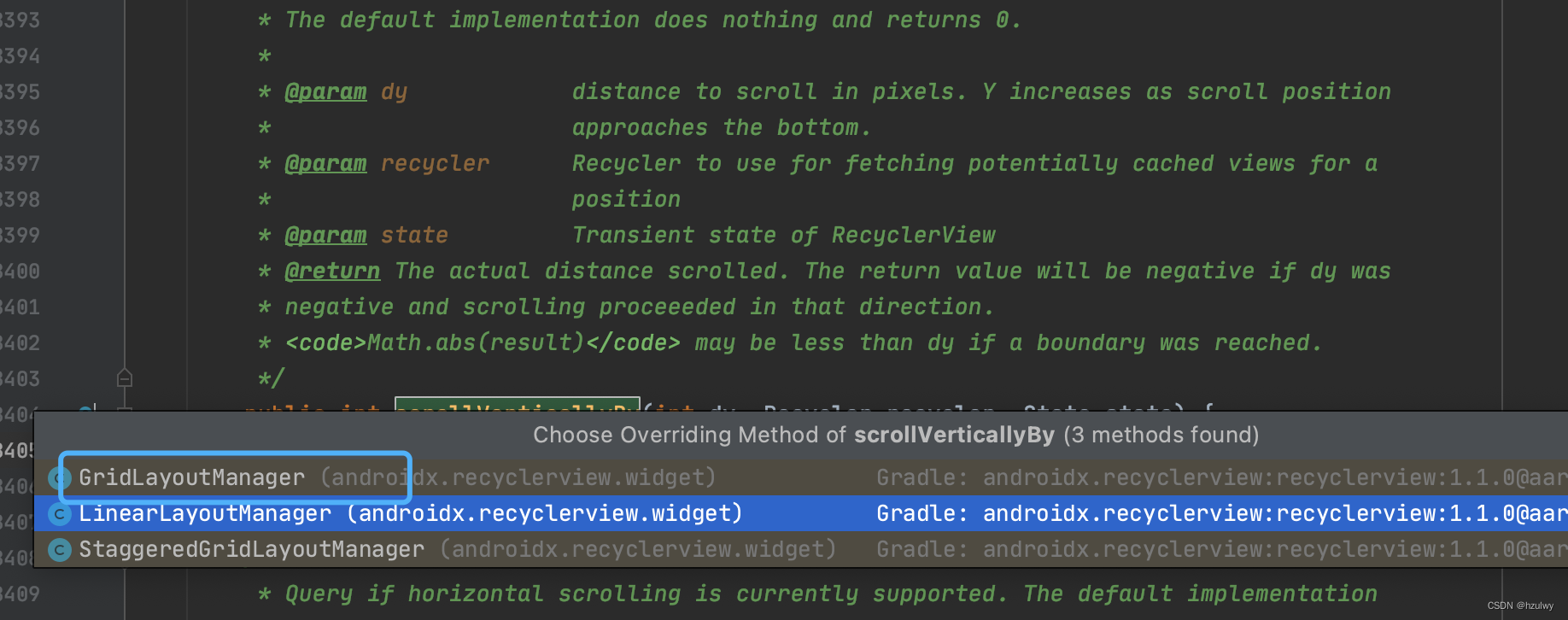Screen dimensions: 1568x620
Task: Click the @param dy tag
Action: point(325,91)
